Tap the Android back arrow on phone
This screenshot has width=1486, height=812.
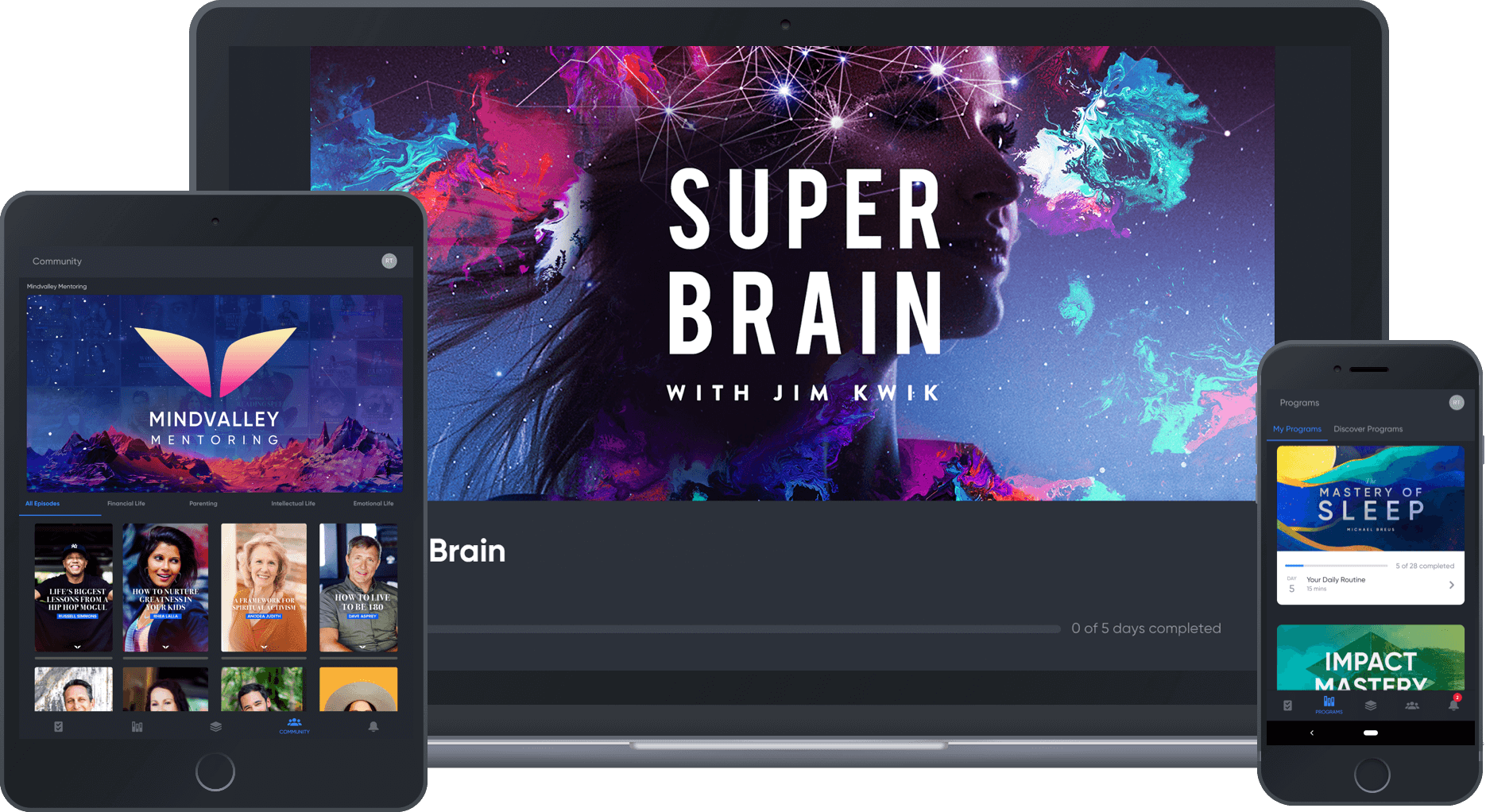pyautogui.click(x=1311, y=733)
